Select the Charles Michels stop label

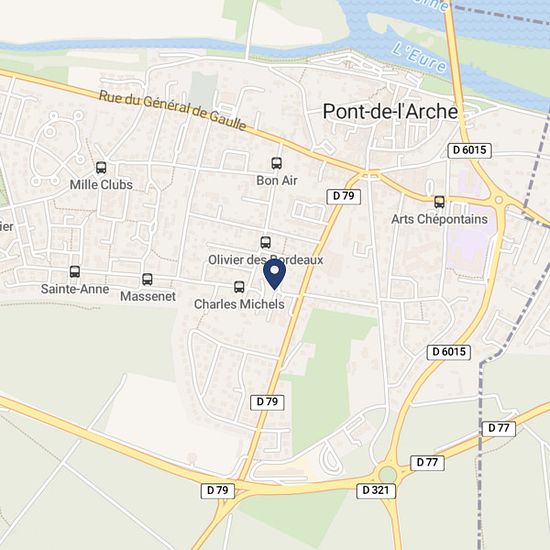[x=239, y=304]
